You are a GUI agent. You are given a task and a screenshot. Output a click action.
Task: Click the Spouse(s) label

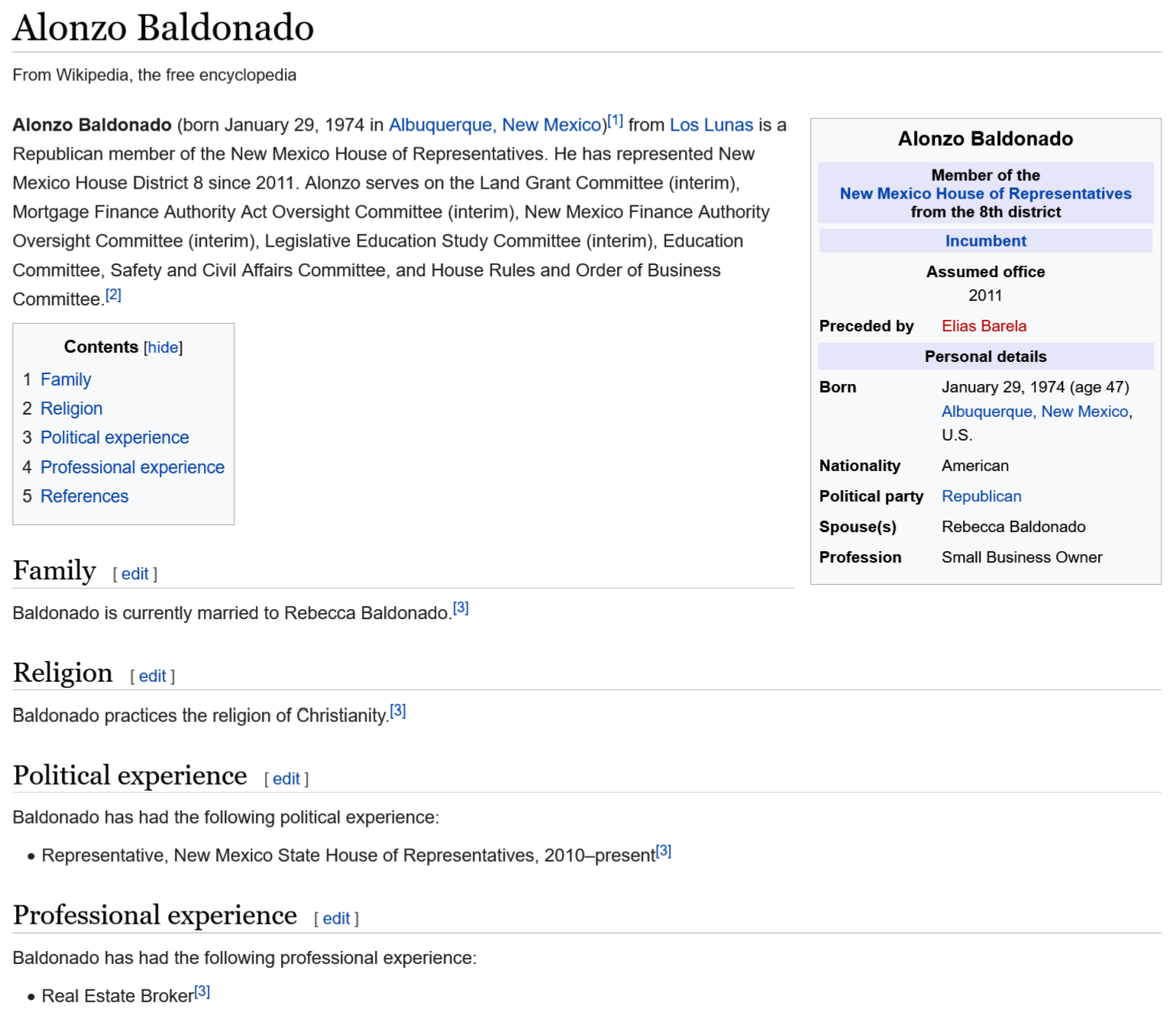pyautogui.click(x=858, y=527)
